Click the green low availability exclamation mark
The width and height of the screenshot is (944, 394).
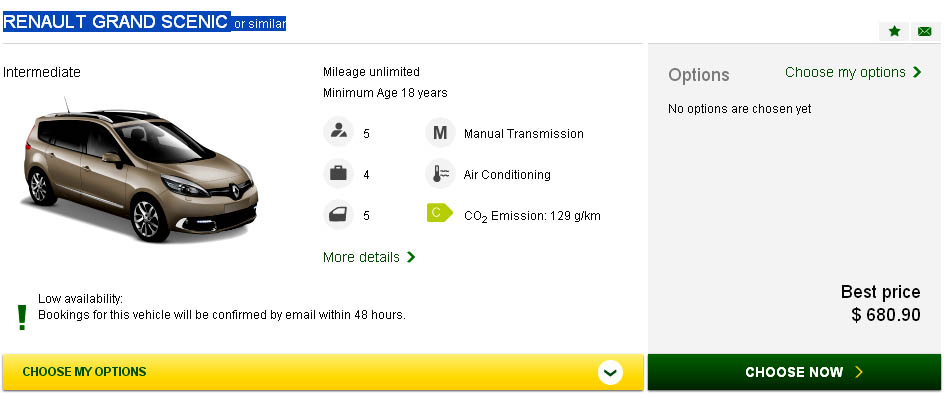click(x=22, y=317)
